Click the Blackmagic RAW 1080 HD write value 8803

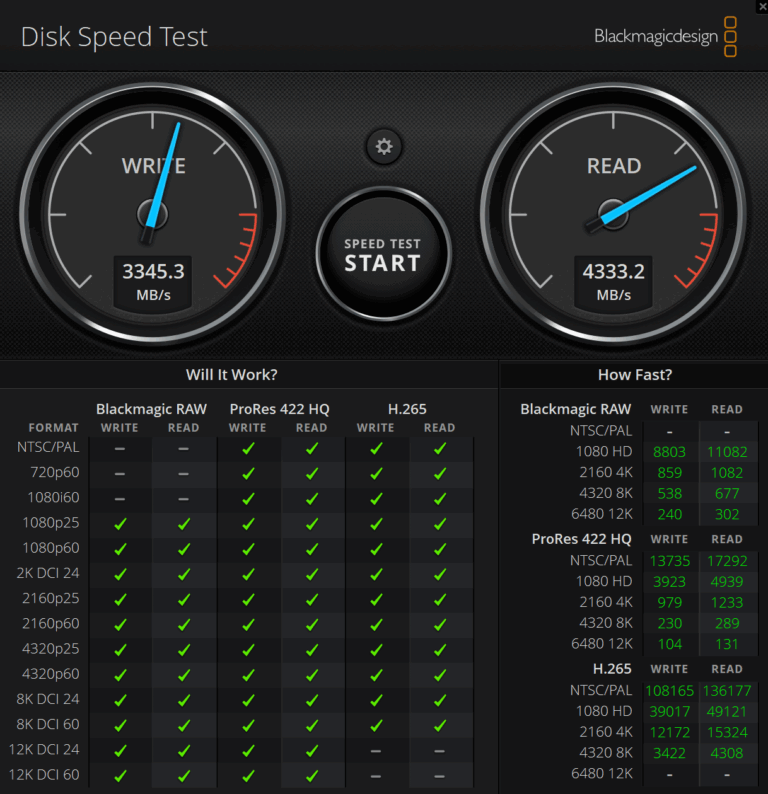pos(669,452)
